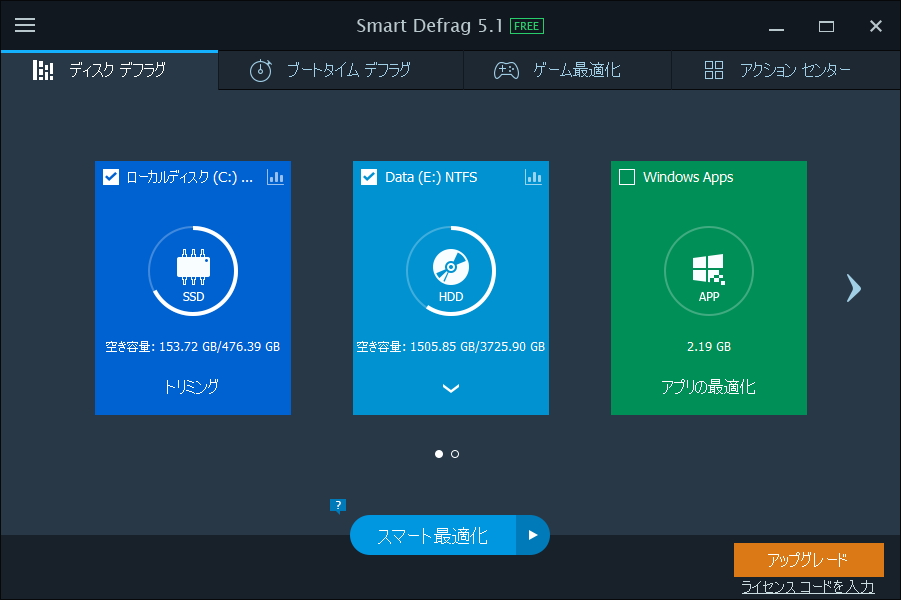
Task: Select the second page indicator dot
Action: (455, 453)
